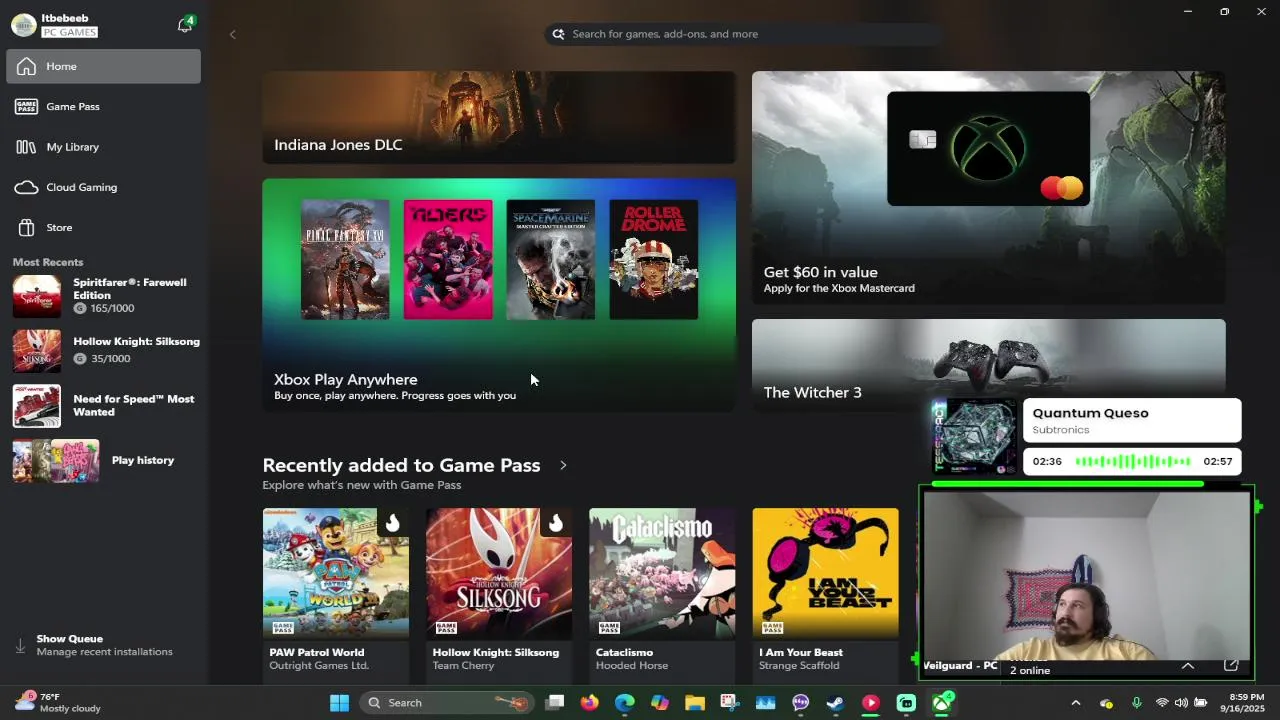Open Show Queue recent installations
The height and width of the screenshot is (720, 1280).
pos(104,645)
